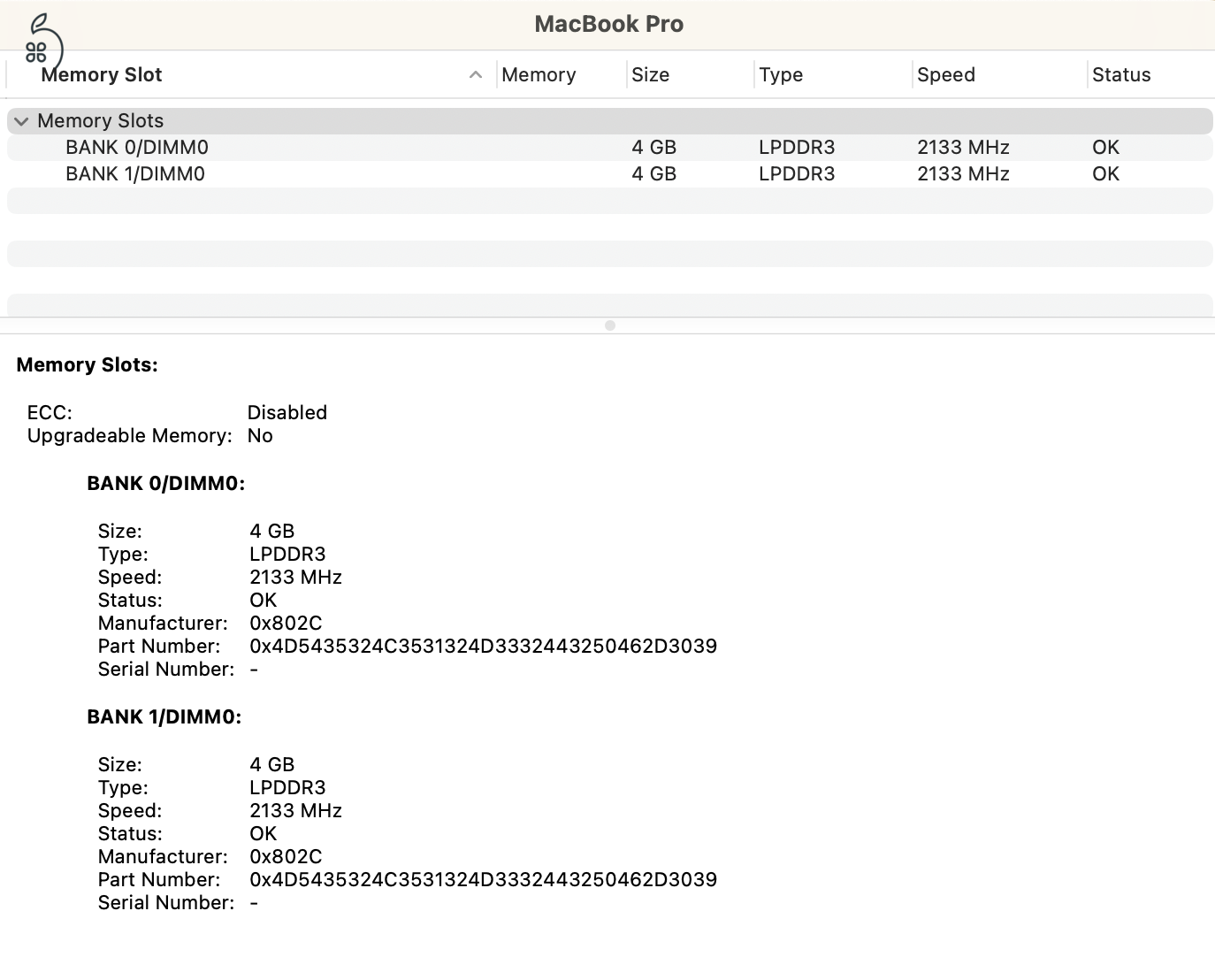Sort by the Speed column
The height and width of the screenshot is (980, 1215).
(x=945, y=74)
